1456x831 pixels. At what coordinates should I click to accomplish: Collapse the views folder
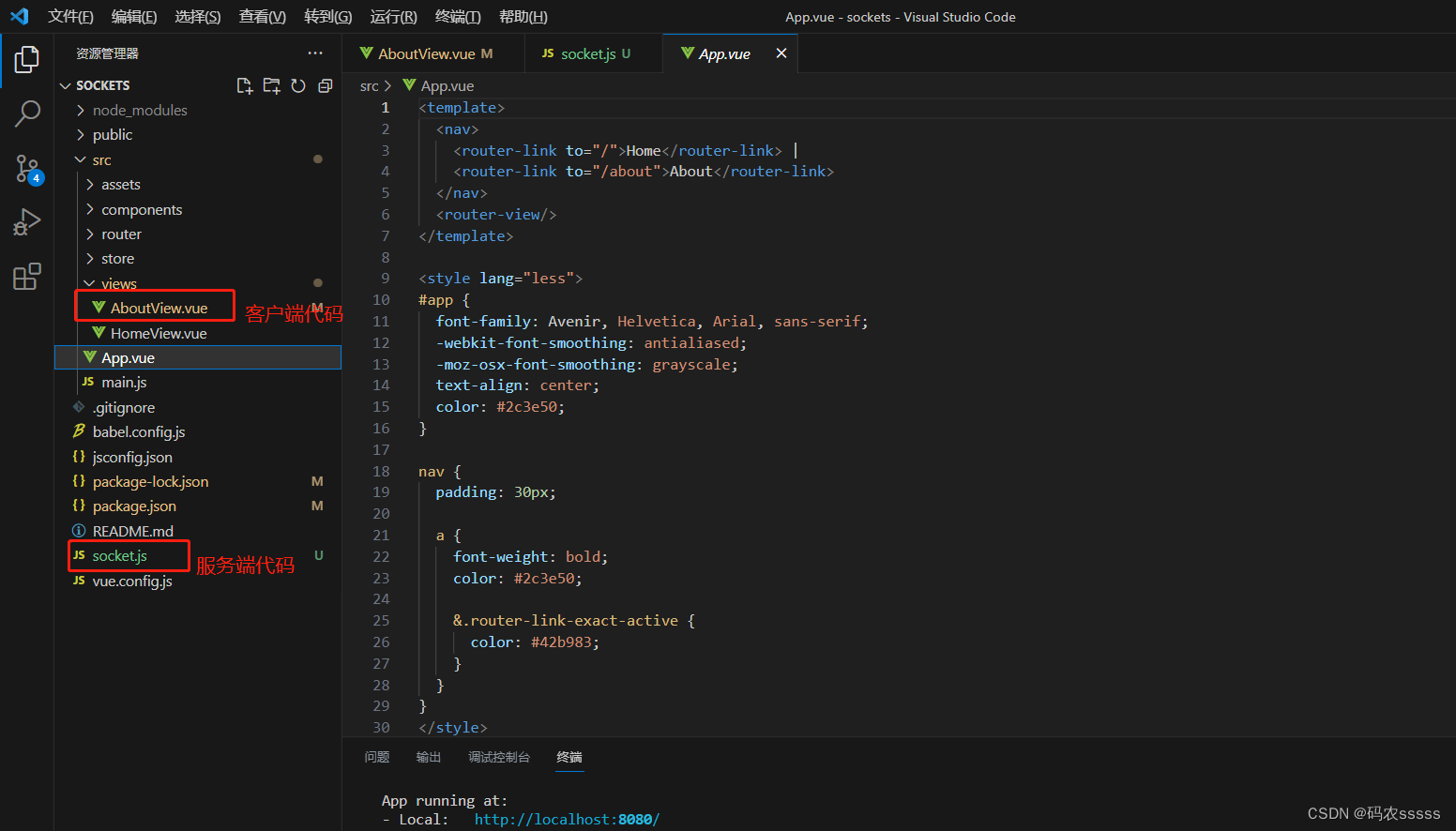pos(198,284)
